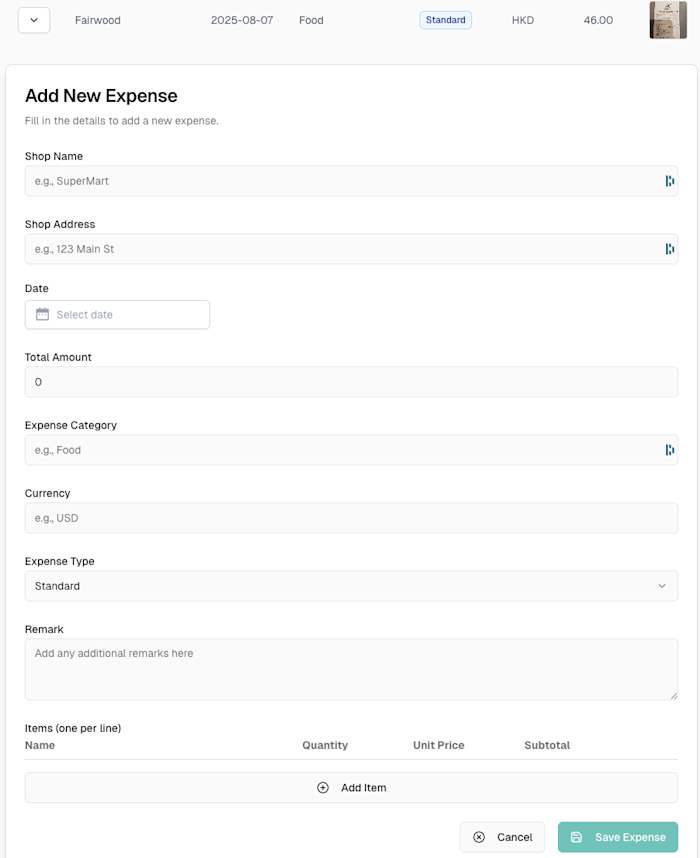Click the Cancel button
This screenshot has height=858, width=700.
pyautogui.click(x=502, y=837)
